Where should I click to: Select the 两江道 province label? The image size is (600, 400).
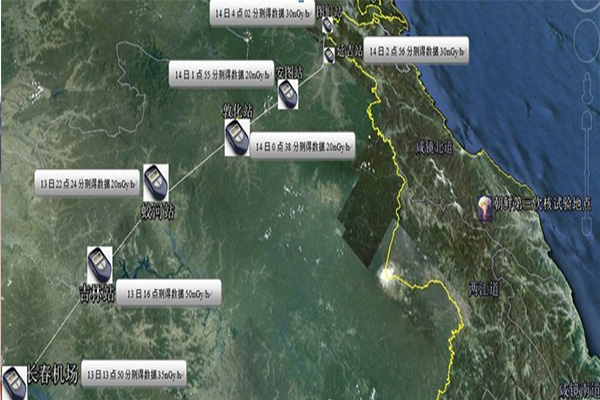tap(482, 288)
